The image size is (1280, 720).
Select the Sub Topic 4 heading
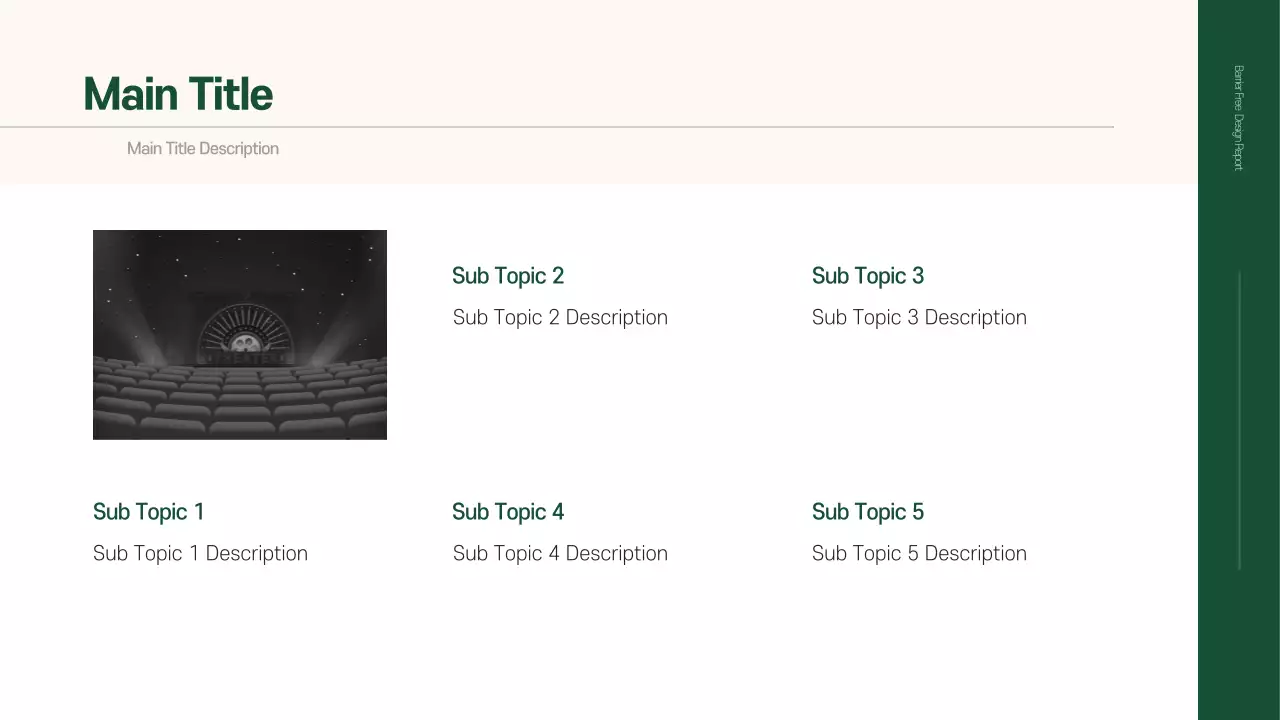508,512
